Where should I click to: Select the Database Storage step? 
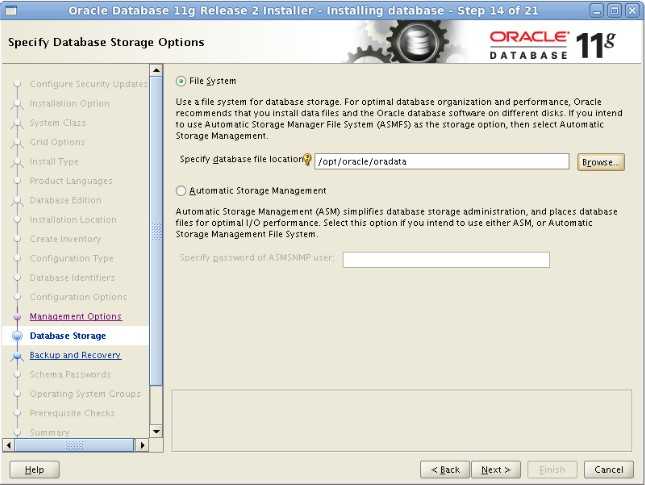pos(68,336)
